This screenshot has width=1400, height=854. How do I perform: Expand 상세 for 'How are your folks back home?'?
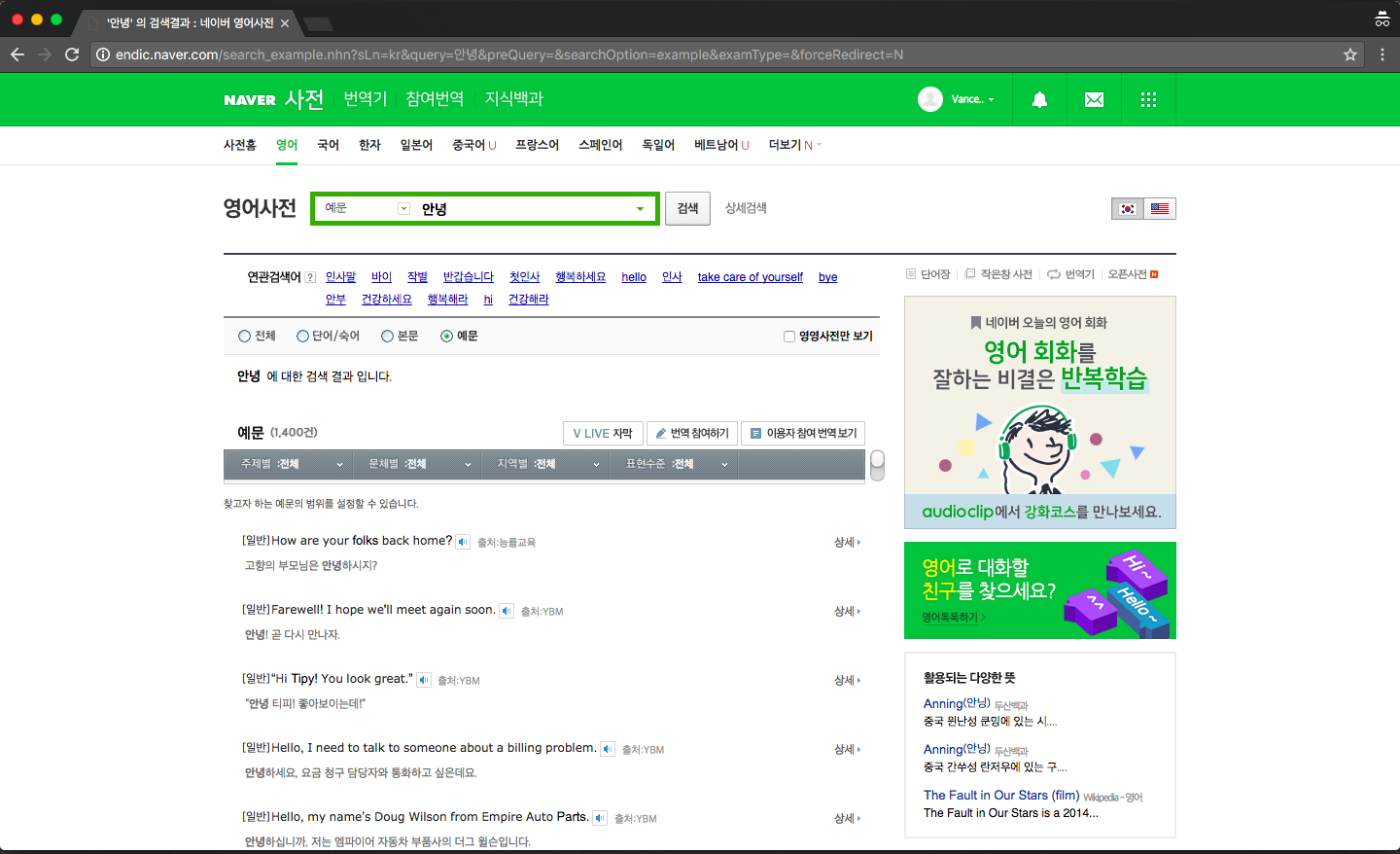847,542
